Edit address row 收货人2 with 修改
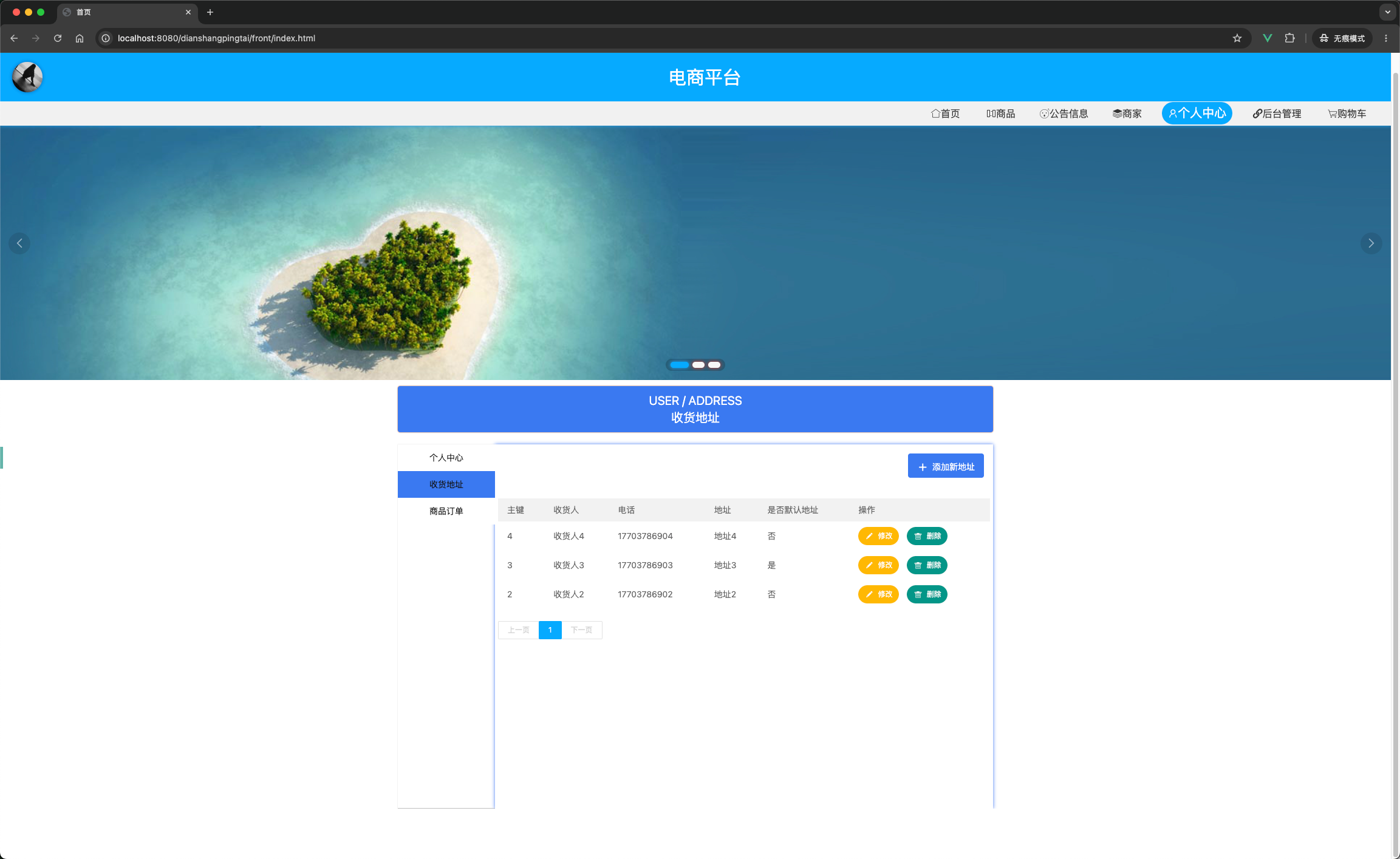The width and height of the screenshot is (1400, 859). click(878, 594)
